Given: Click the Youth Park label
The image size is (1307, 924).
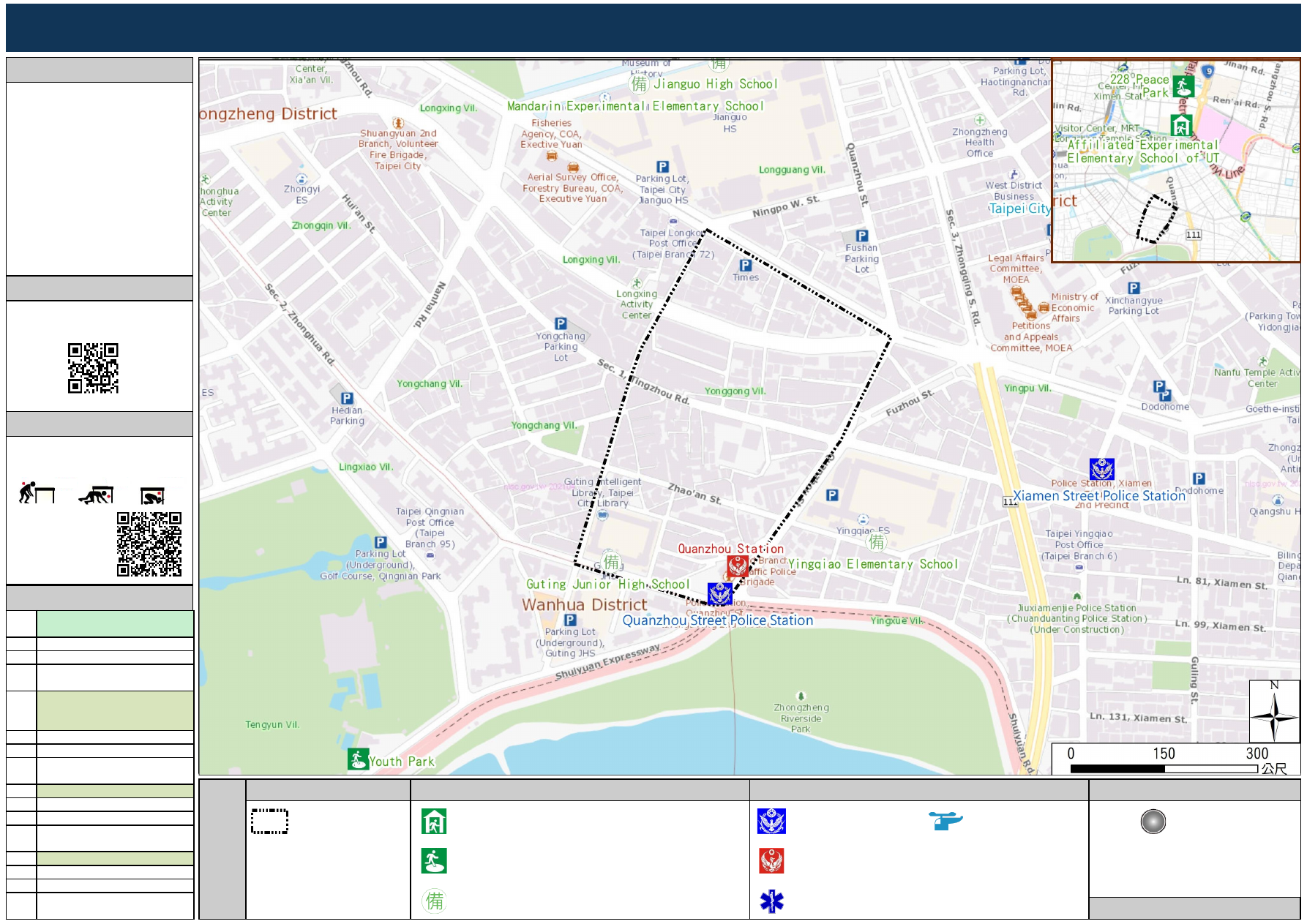Looking at the screenshot, I should pos(402,762).
